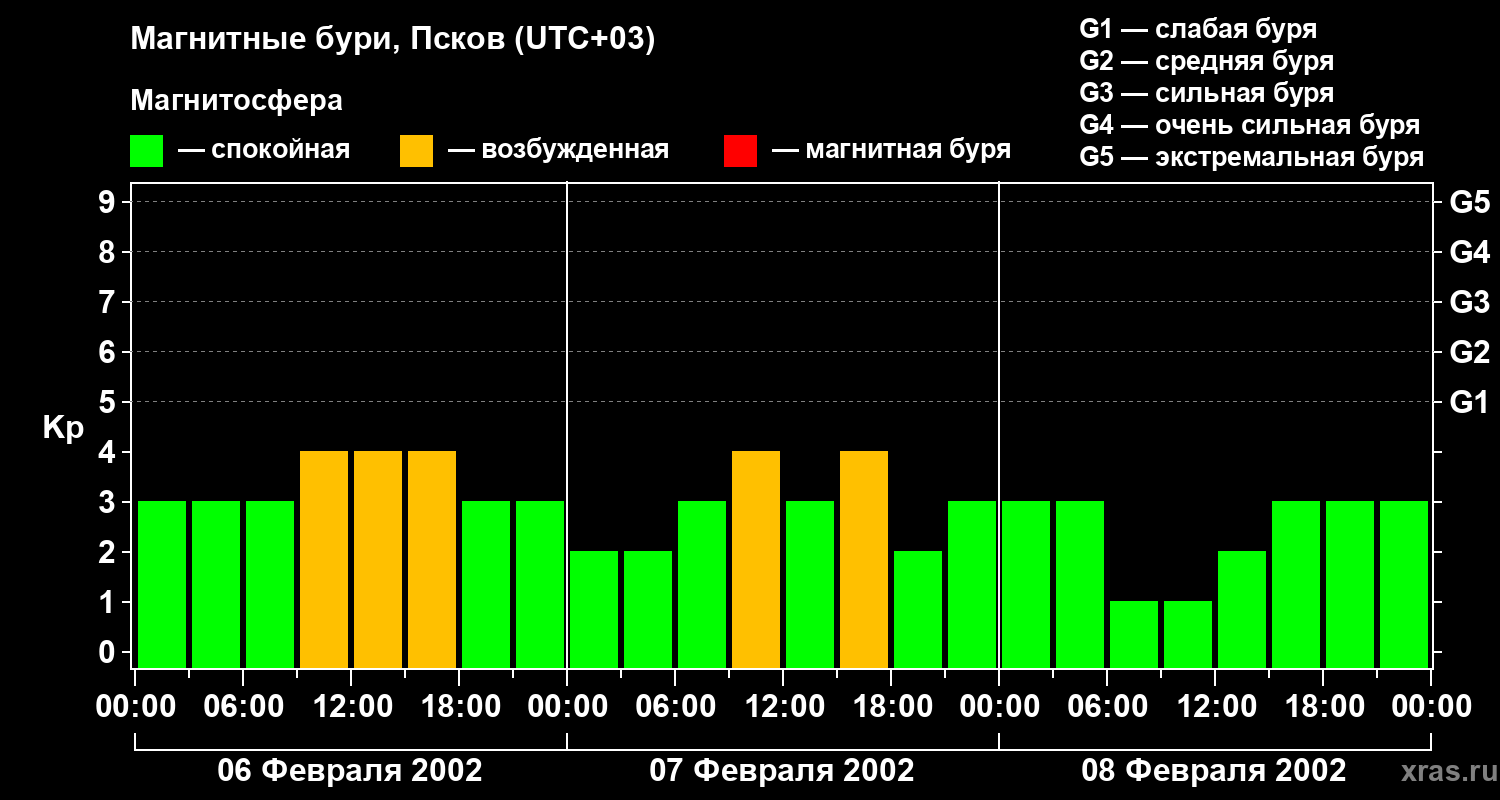Click the red 'магнитная буря' legend swatch
The width and height of the screenshot is (1500, 800).
(740, 151)
